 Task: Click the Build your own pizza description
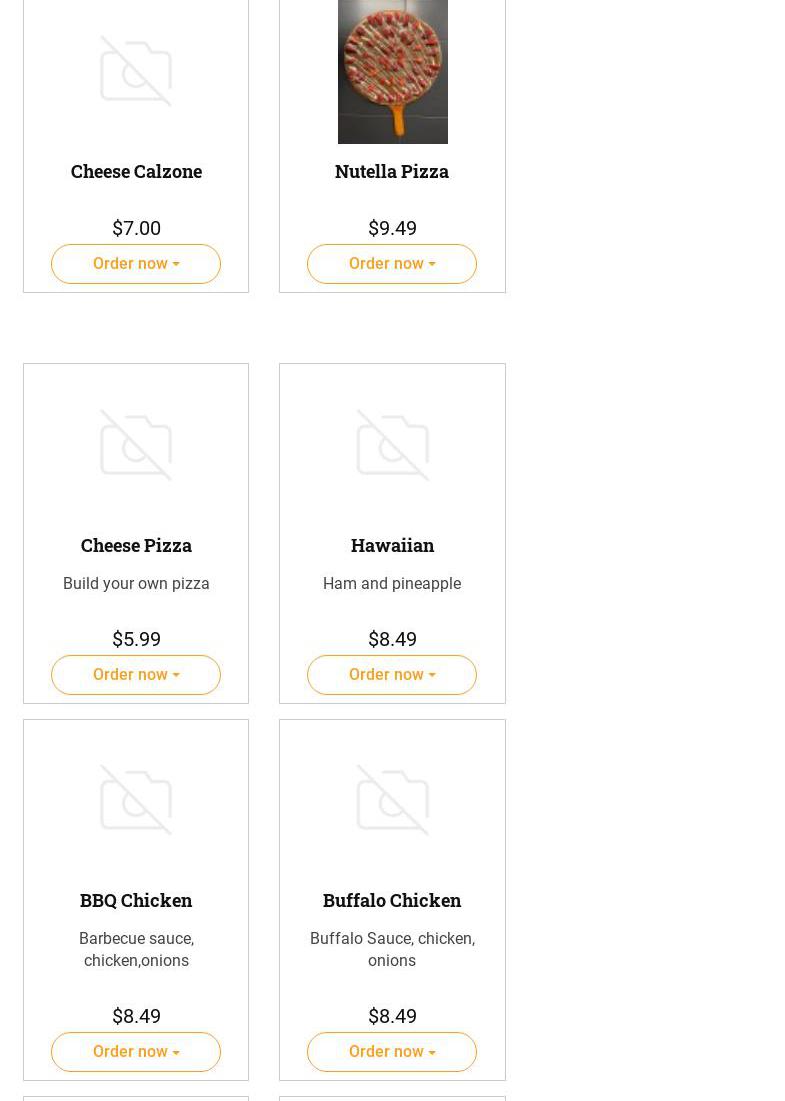click(136, 583)
